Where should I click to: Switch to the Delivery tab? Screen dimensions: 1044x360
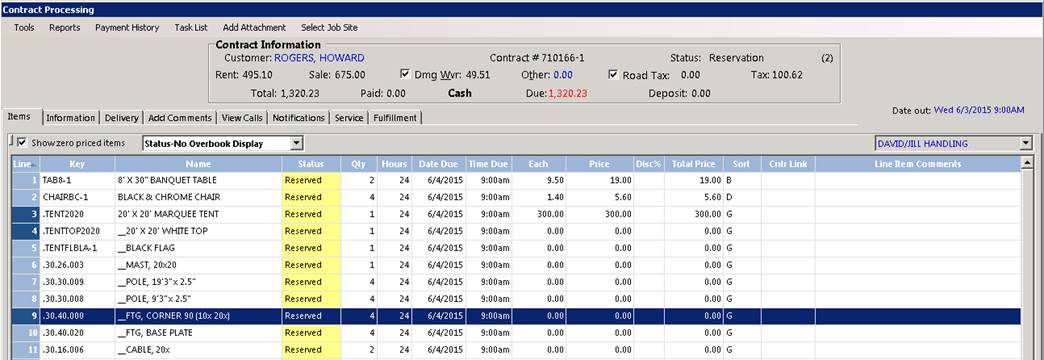[x=121, y=118]
